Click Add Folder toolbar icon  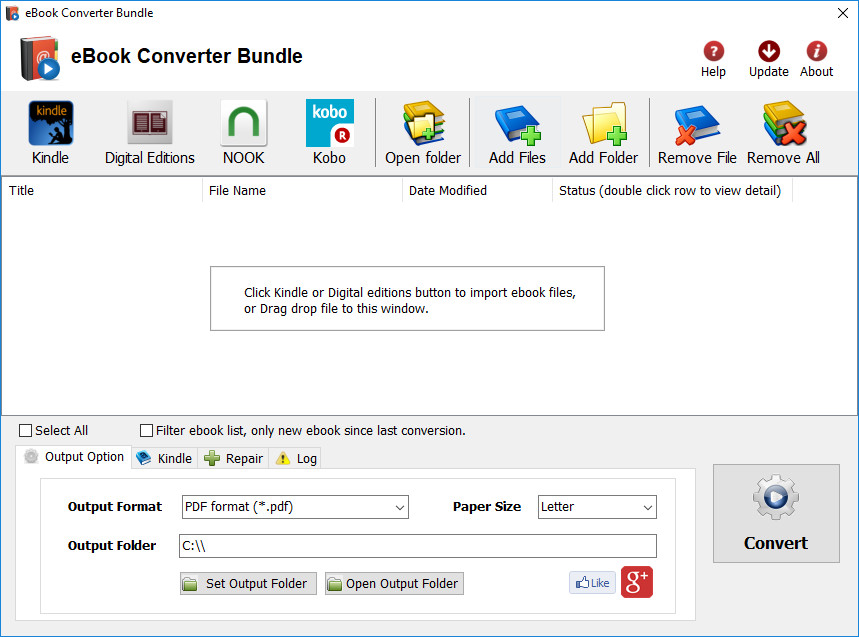click(x=603, y=133)
